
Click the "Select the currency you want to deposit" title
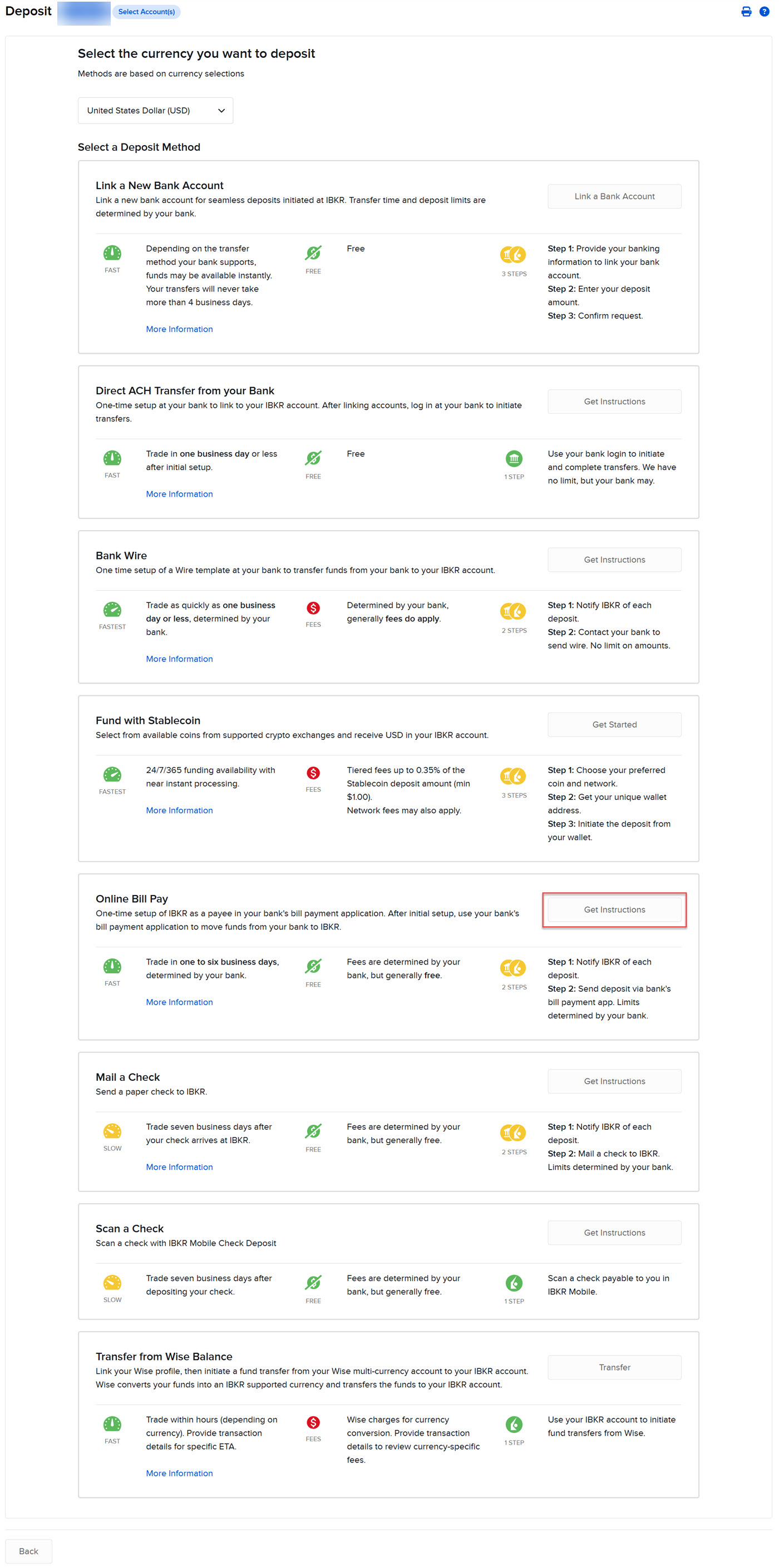196,53
